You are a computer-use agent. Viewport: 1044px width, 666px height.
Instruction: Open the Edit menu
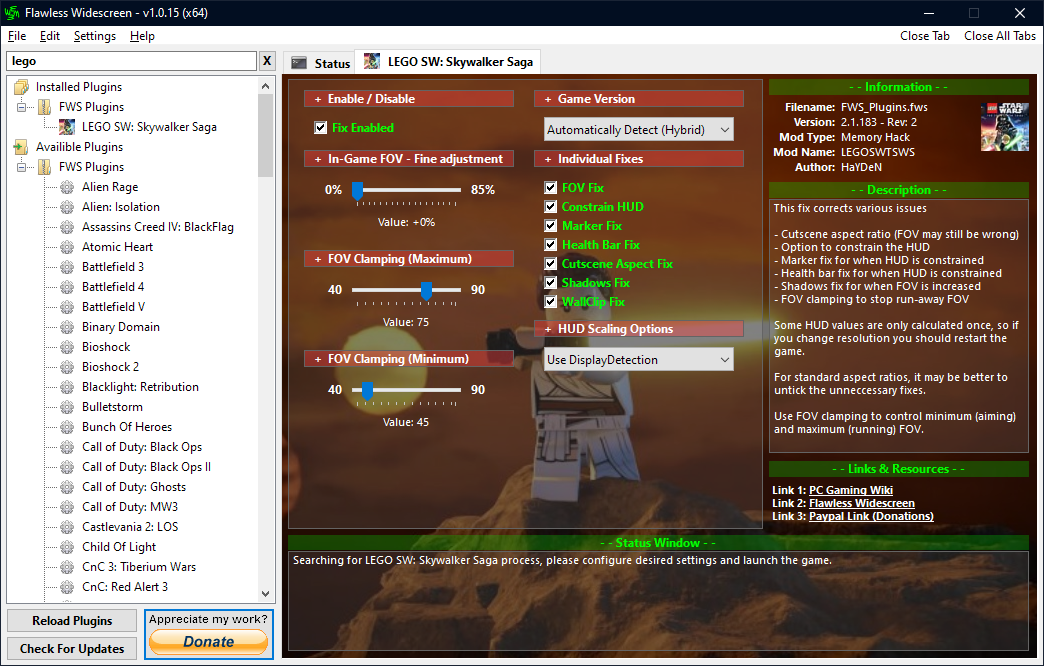click(x=49, y=36)
